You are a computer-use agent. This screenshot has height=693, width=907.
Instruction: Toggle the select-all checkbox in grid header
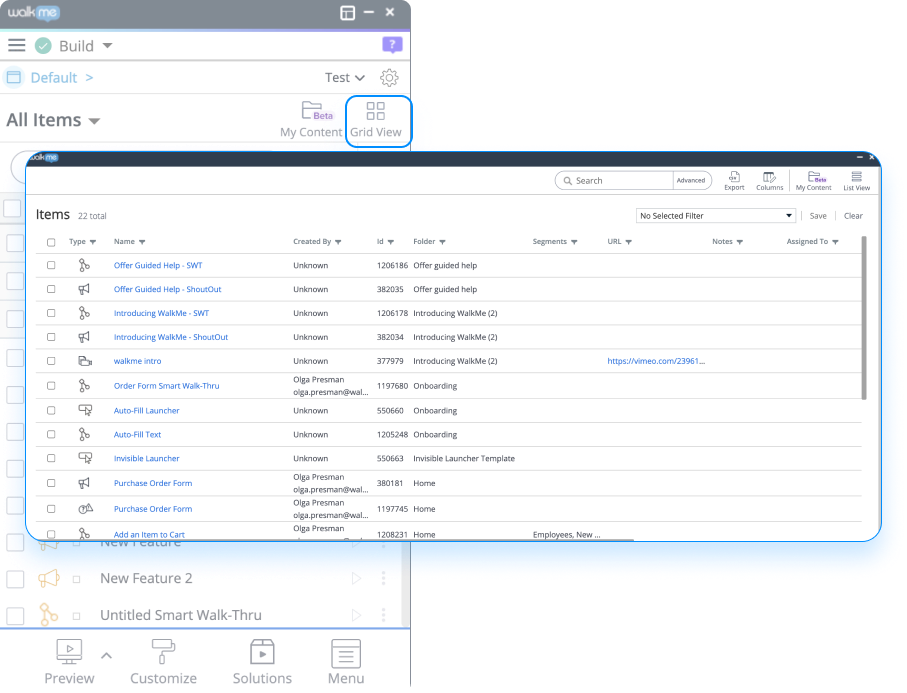tap(51, 242)
